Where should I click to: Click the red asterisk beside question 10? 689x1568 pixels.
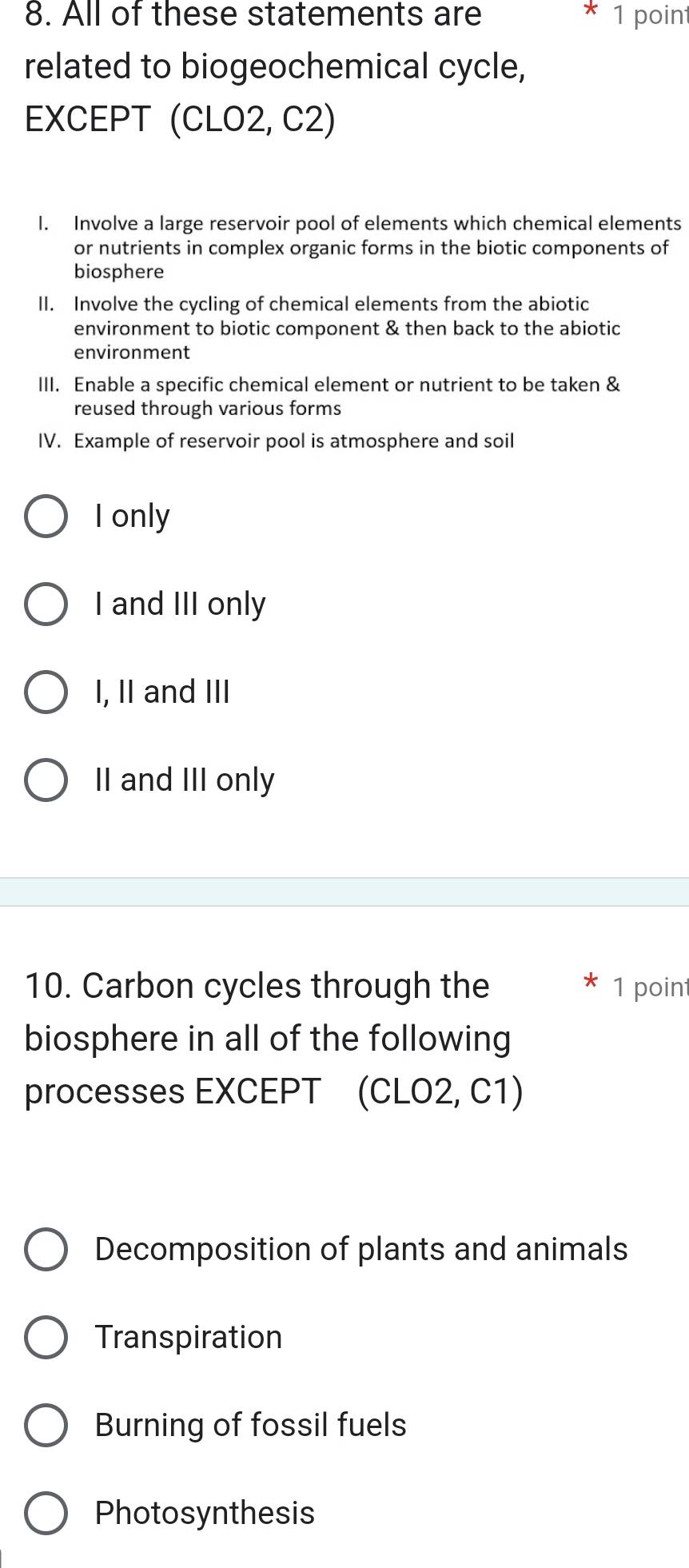(589, 980)
